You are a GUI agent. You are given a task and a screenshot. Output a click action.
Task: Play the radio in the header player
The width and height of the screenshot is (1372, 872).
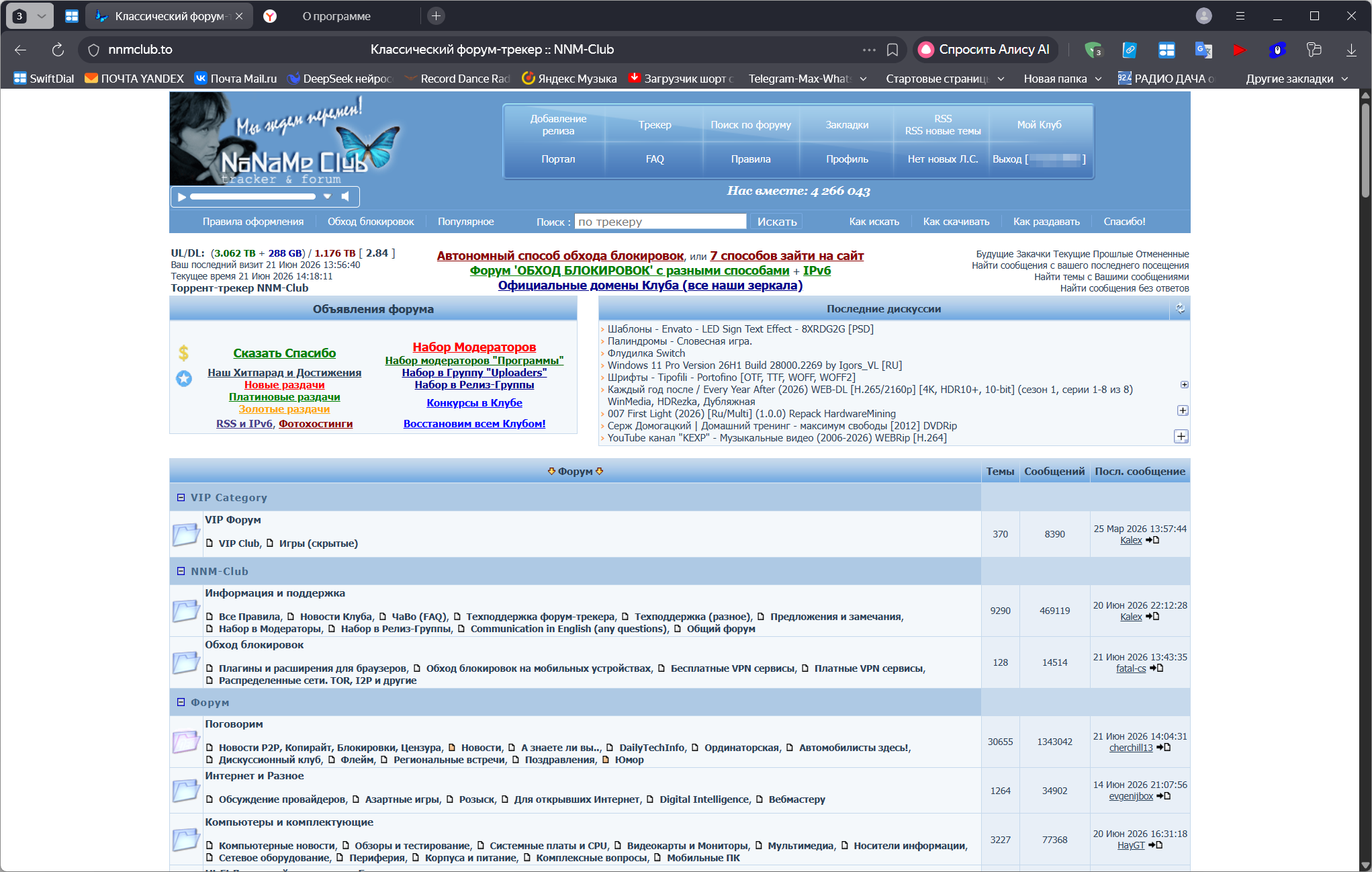[181, 197]
